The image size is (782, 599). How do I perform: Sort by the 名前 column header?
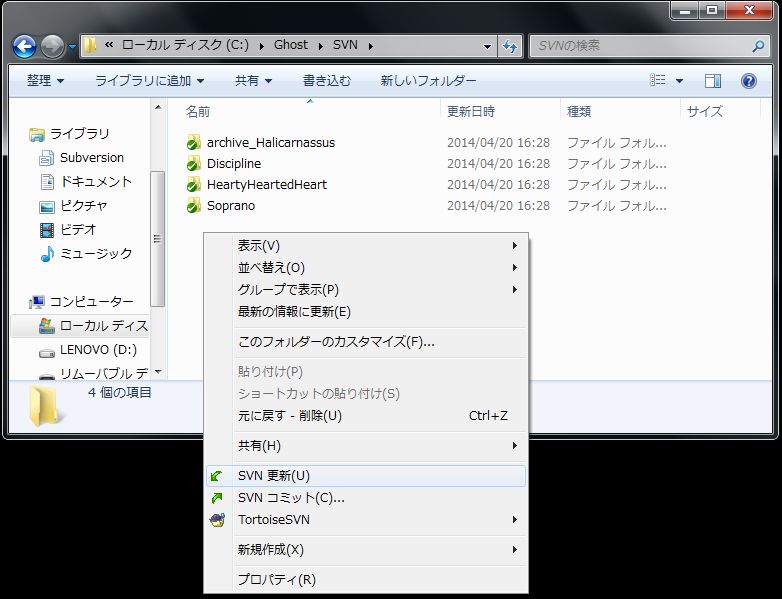(x=198, y=111)
